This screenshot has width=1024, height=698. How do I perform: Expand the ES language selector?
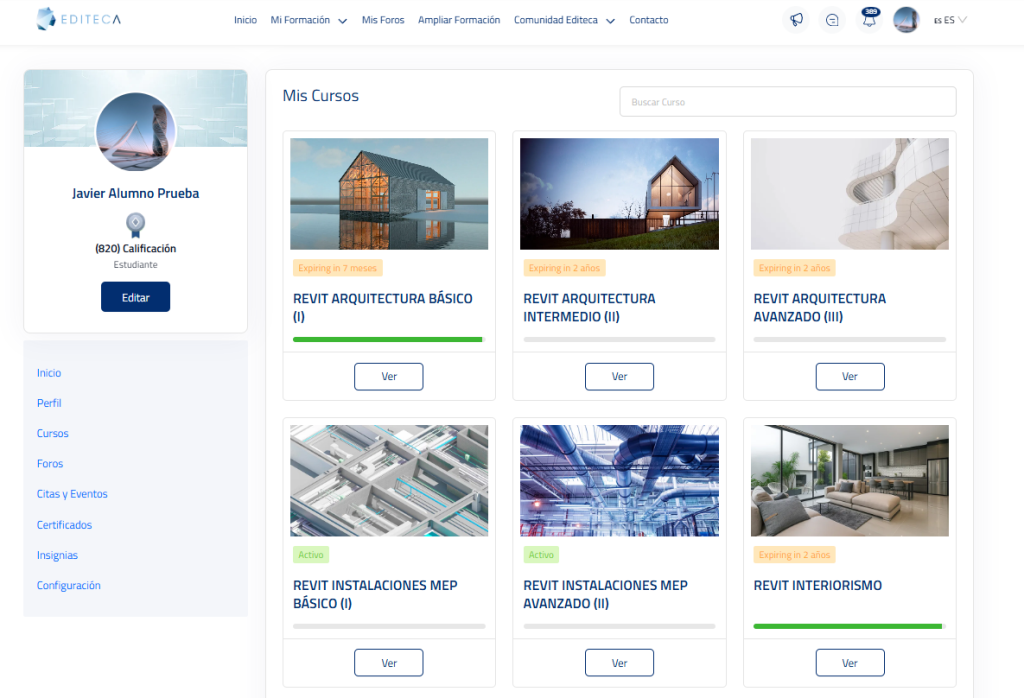tap(950, 20)
